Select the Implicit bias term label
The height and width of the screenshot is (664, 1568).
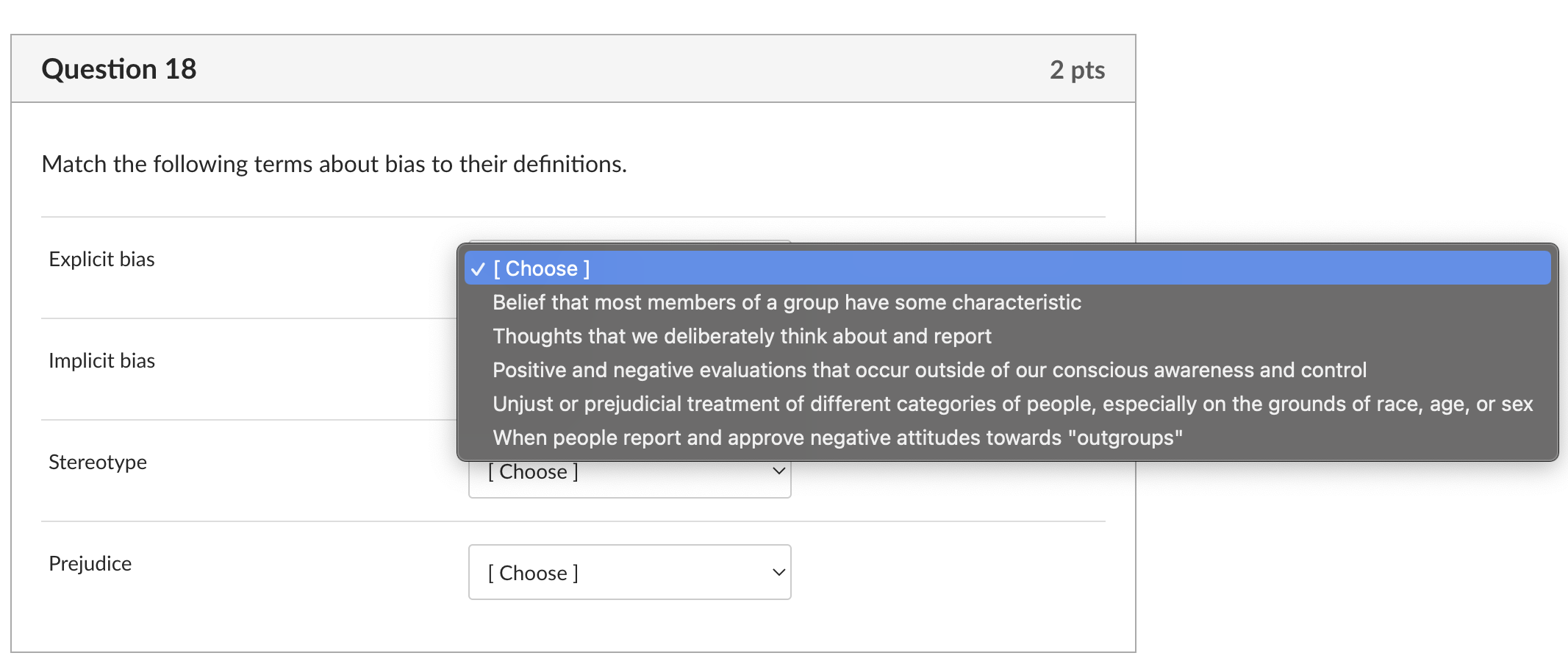pyautogui.click(x=101, y=360)
